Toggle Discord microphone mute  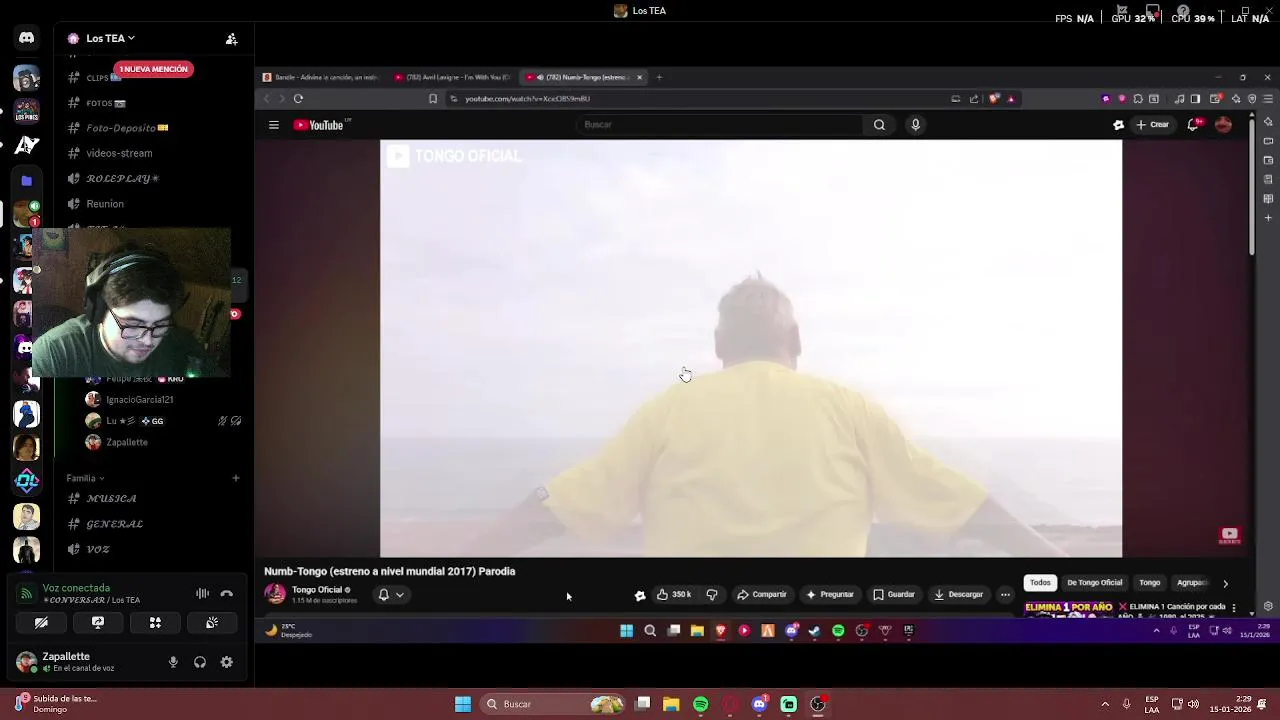[x=173, y=662]
